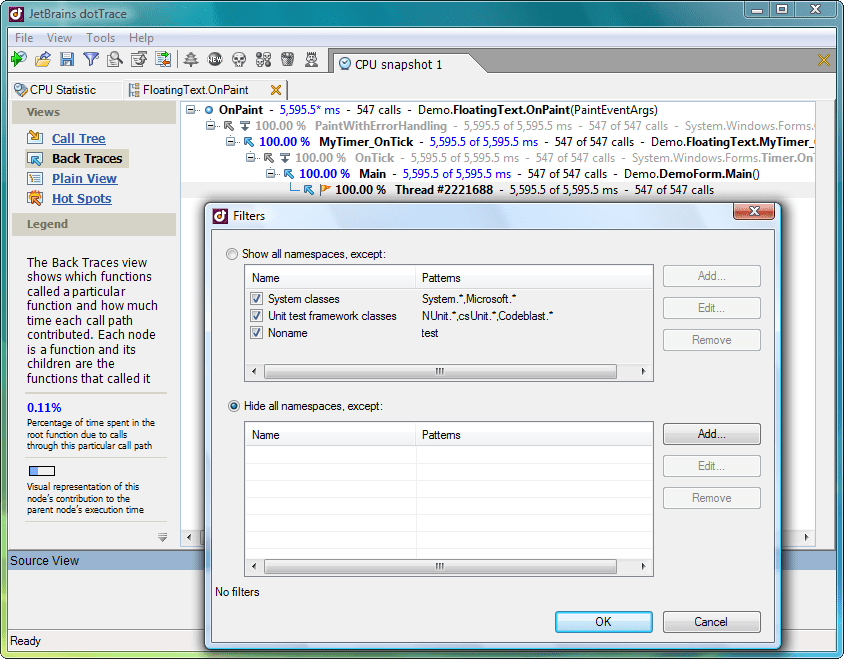Click the trash bin toolbar icon
Screen dimensions: 844x659
(287, 60)
